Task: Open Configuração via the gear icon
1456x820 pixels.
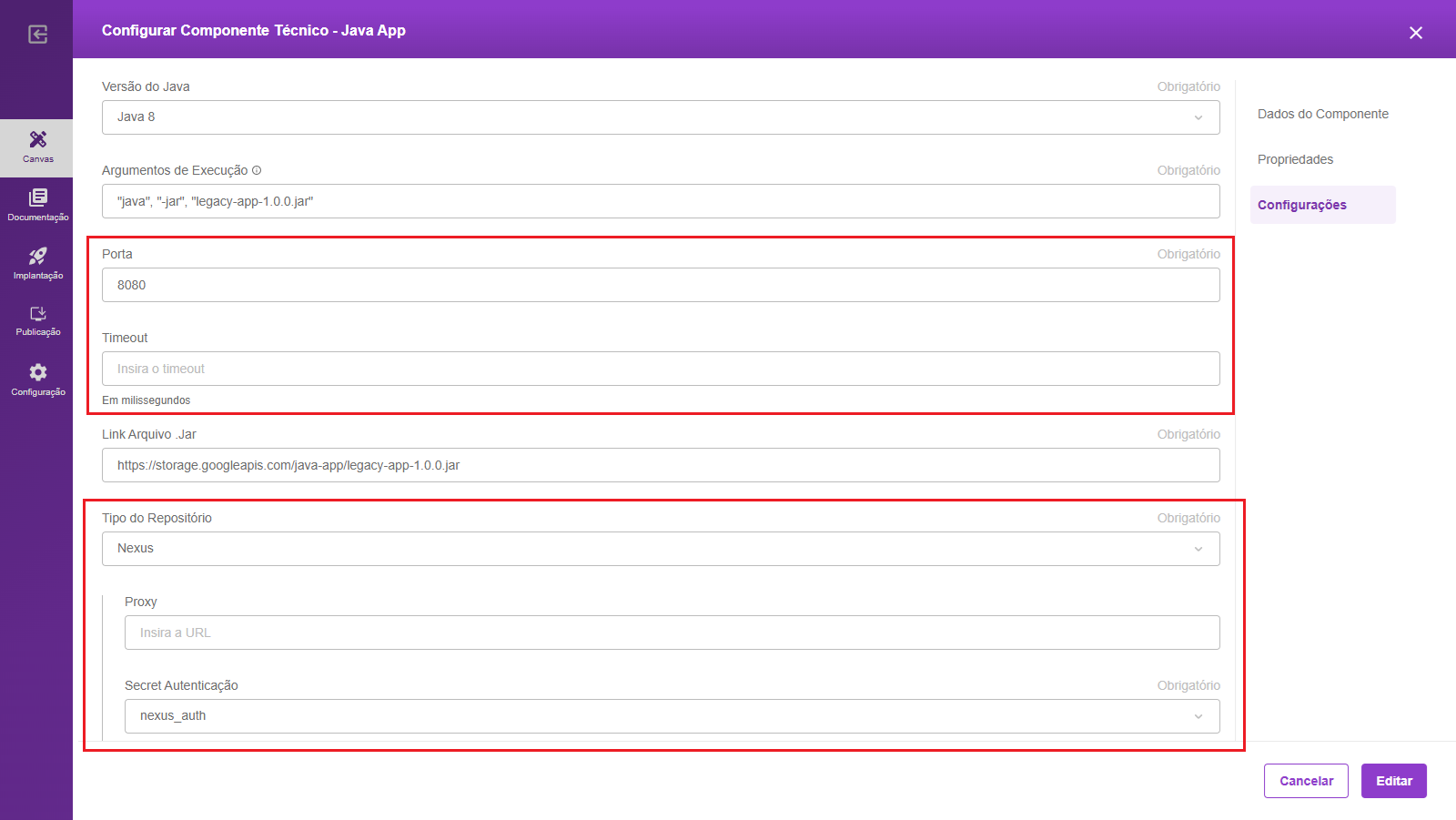Action: [37, 379]
